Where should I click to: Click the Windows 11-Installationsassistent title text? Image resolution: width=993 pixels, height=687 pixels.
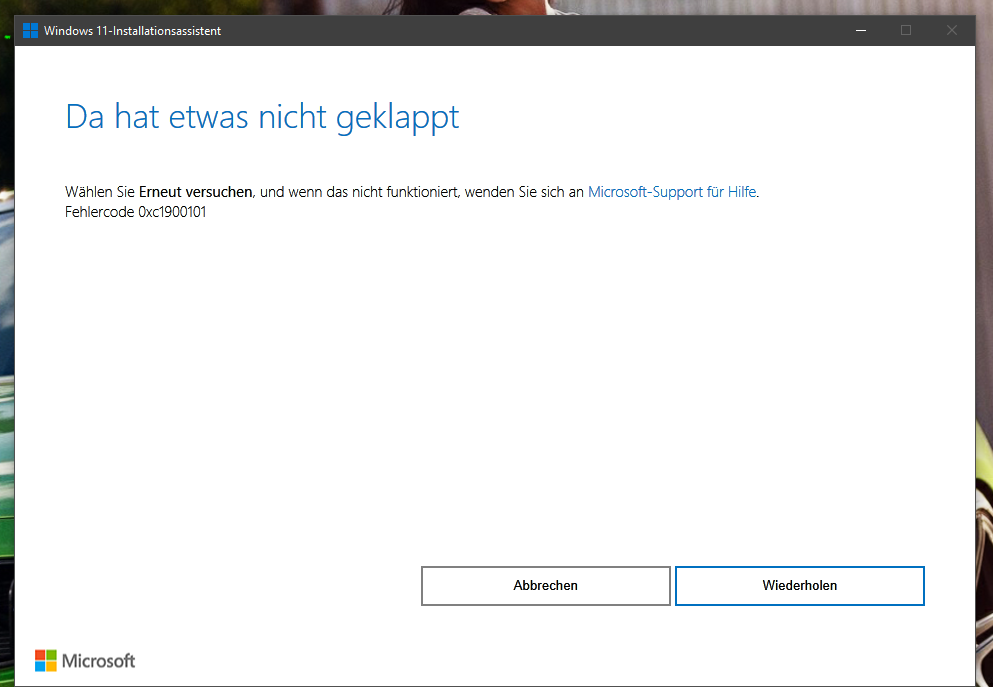[132, 30]
